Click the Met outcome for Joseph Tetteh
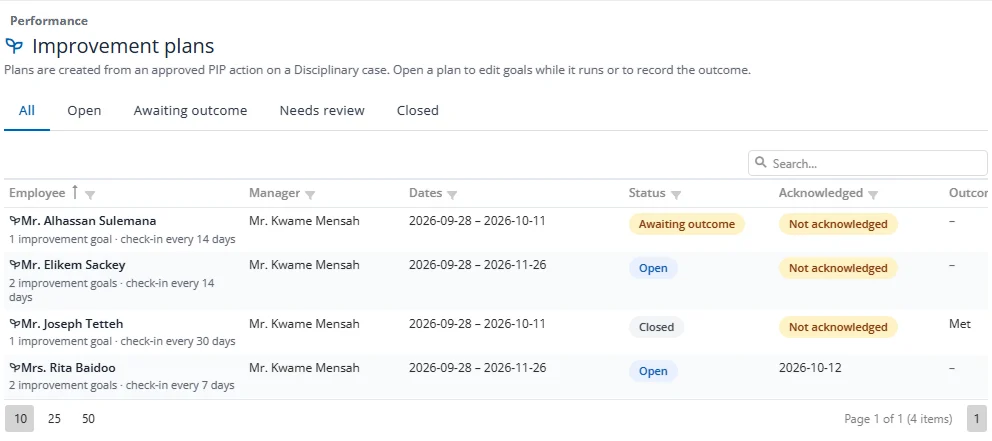The height and width of the screenshot is (441, 992). pyautogui.click(x=960, y=324)
